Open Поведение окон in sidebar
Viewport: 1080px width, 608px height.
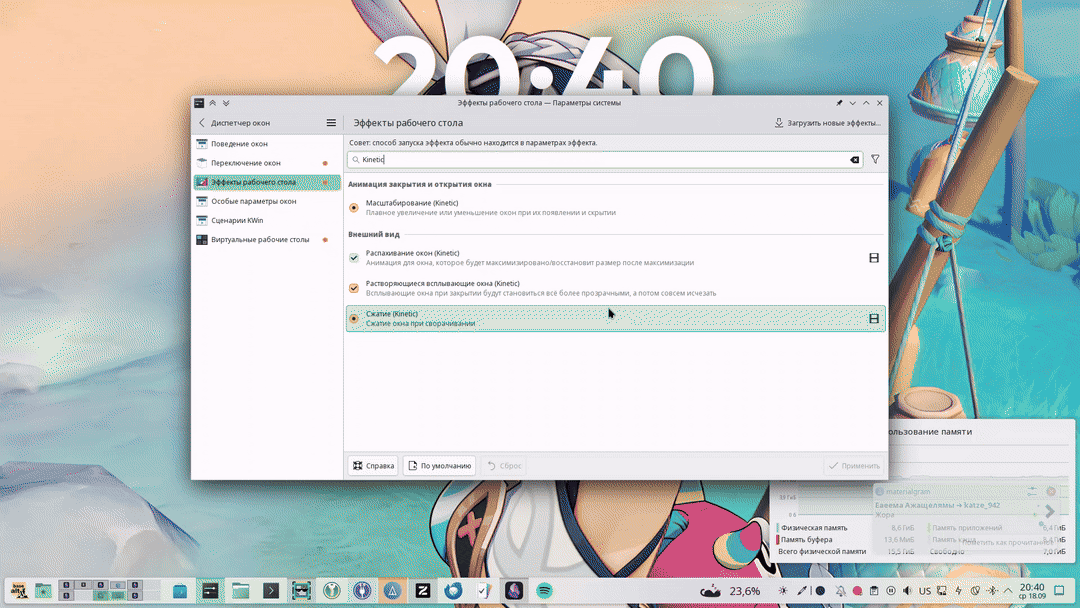tap(240, 144)
